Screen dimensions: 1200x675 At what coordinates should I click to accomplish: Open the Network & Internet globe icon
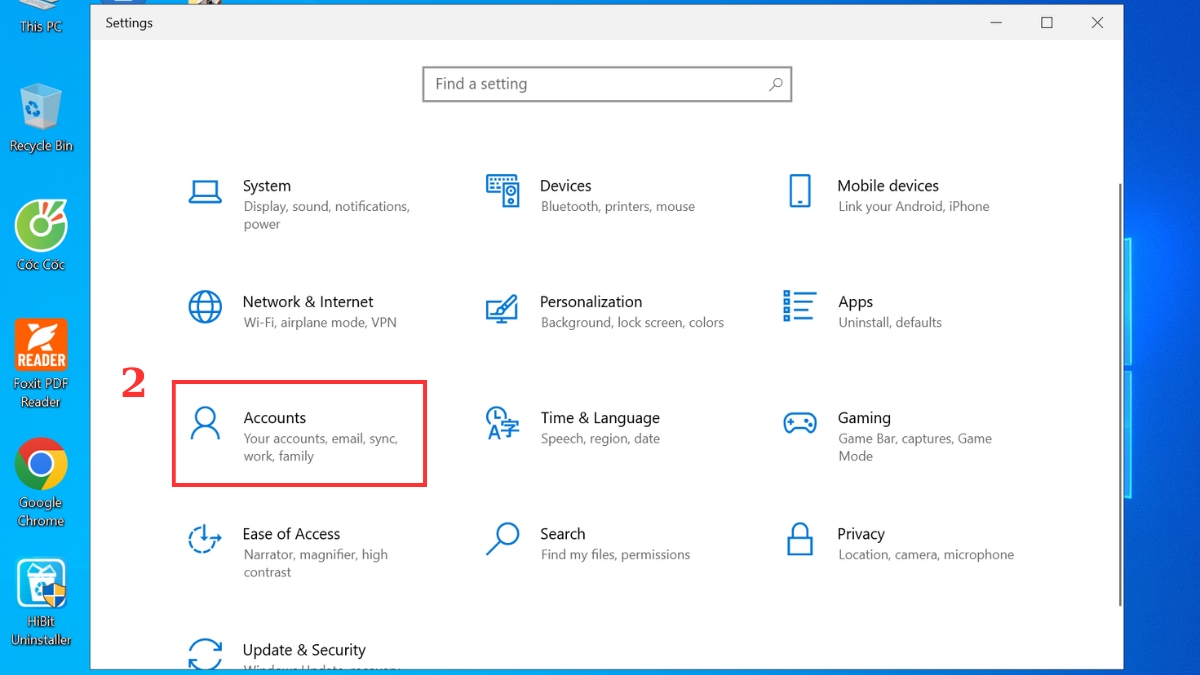tap(205, 307)
